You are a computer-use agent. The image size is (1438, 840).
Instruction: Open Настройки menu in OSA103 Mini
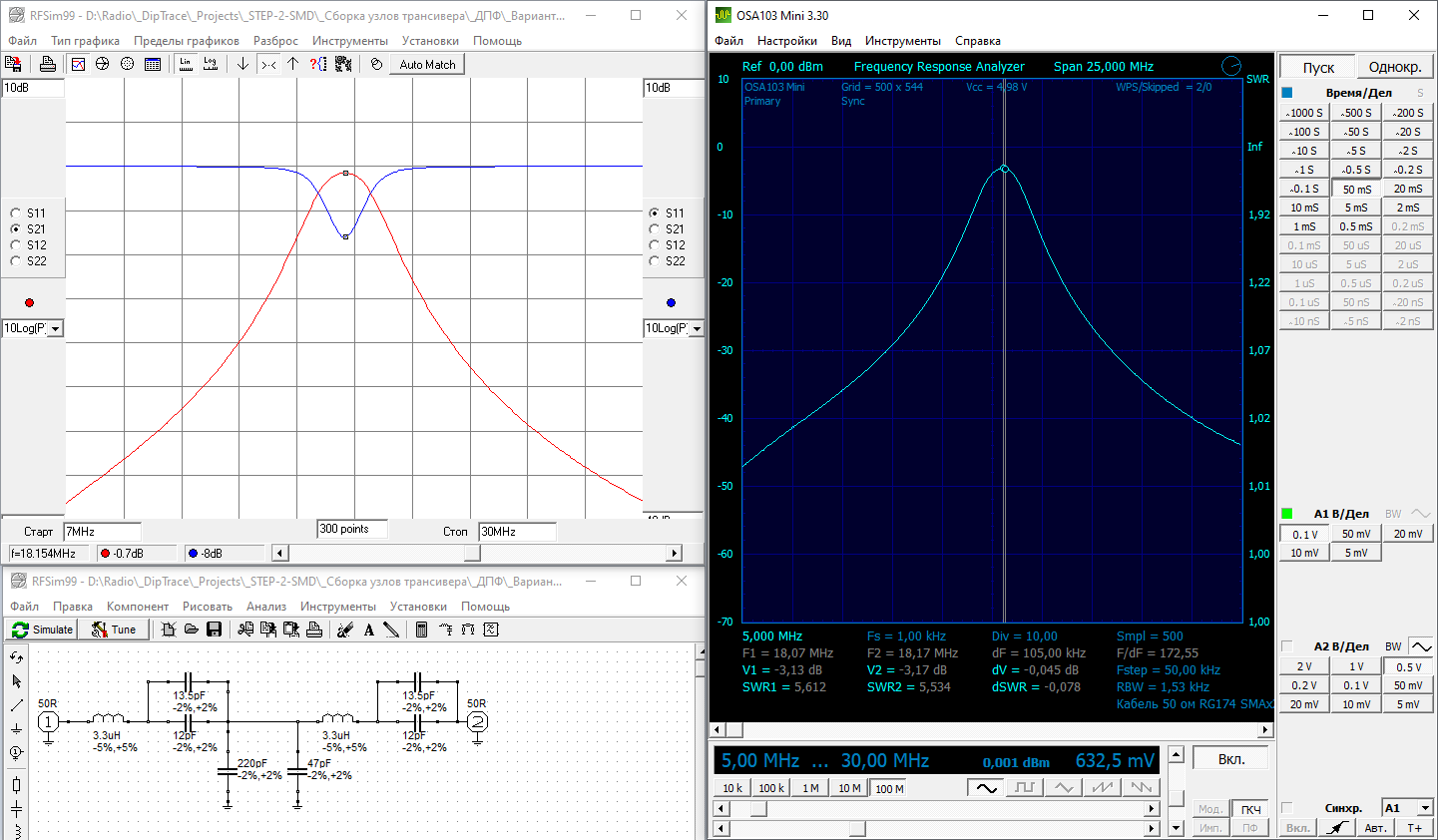(787, 41)
